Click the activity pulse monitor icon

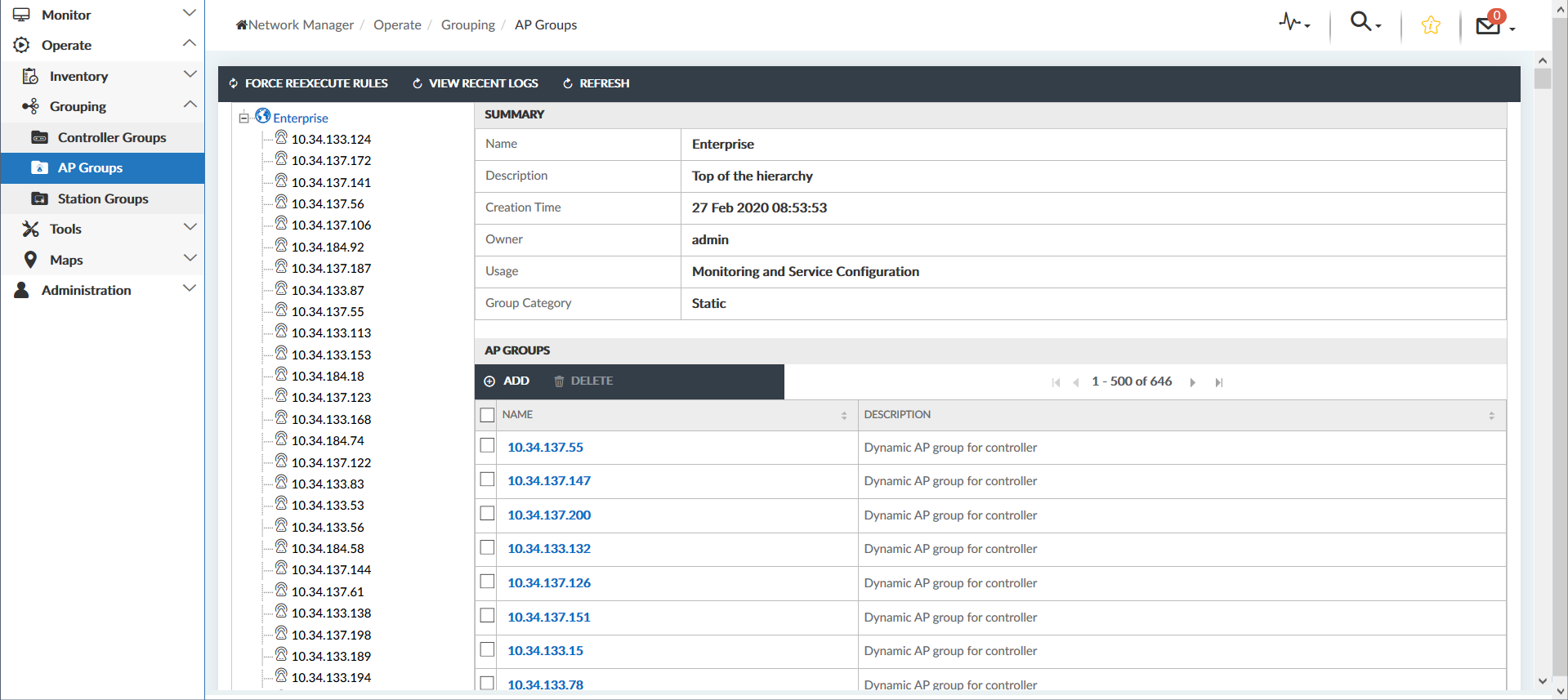1291,23
